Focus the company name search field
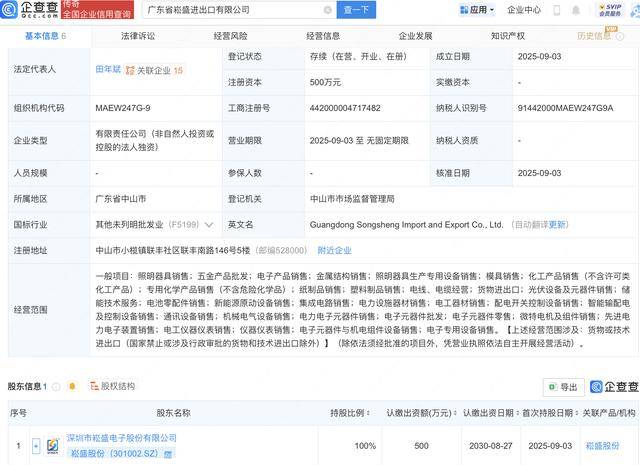The height and width of the screenshot is (465, 640). 239,10
